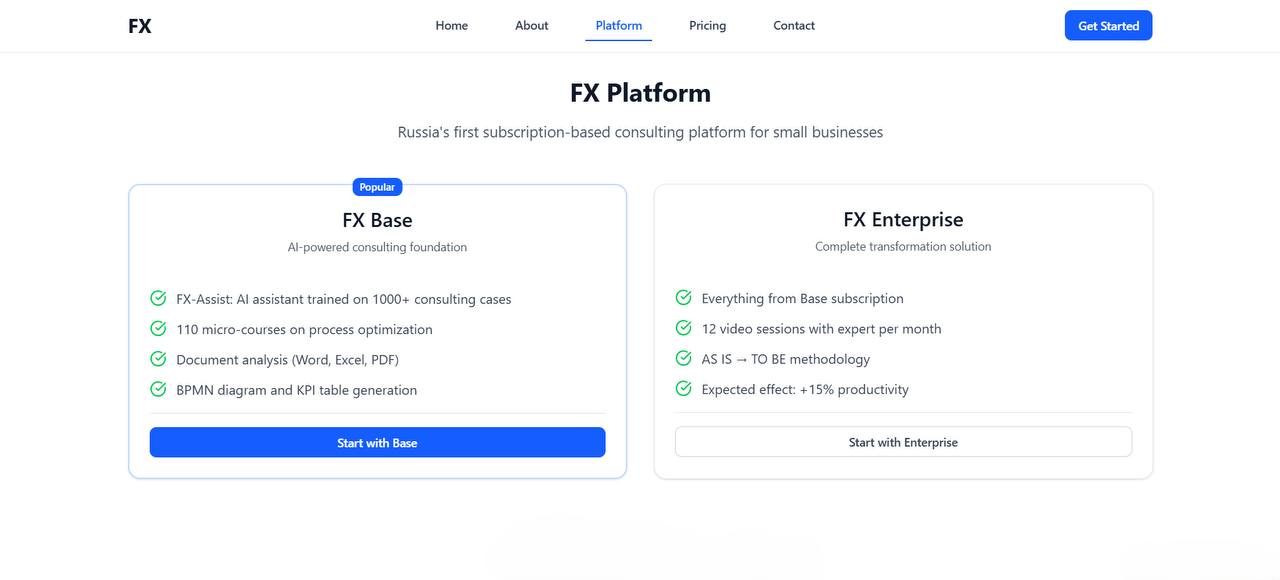Open the Home navigation item
The image size is (1280, 580).
coord(451,26)
